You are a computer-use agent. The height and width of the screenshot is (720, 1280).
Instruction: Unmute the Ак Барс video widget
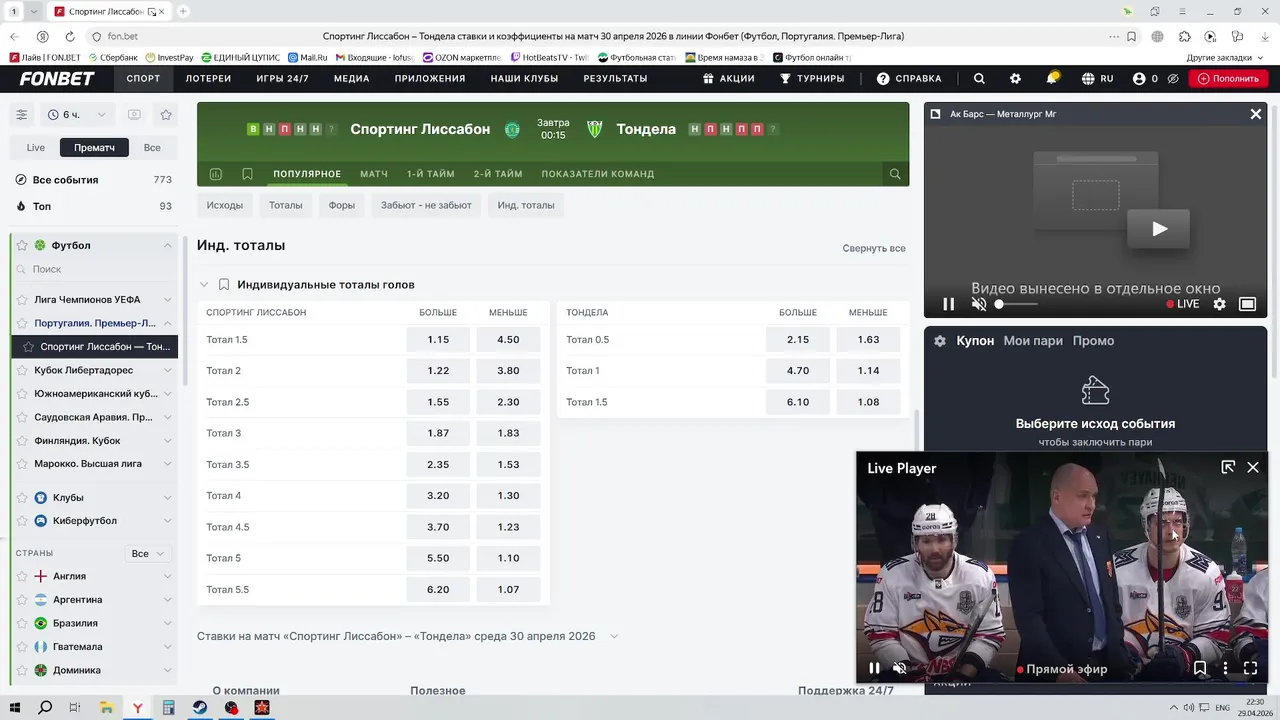click(979, 304)
